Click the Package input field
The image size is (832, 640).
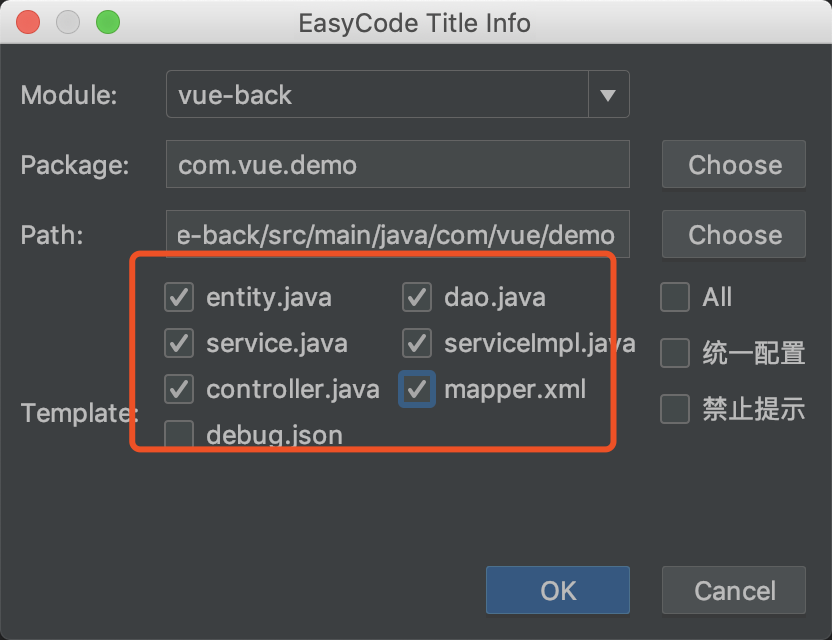click(398, 165)
